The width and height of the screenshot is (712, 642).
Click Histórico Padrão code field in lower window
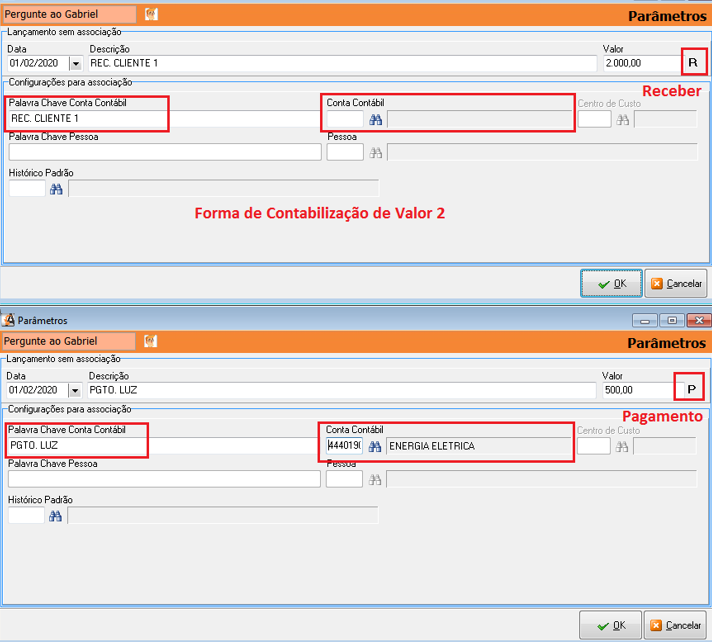pos(26,515)
